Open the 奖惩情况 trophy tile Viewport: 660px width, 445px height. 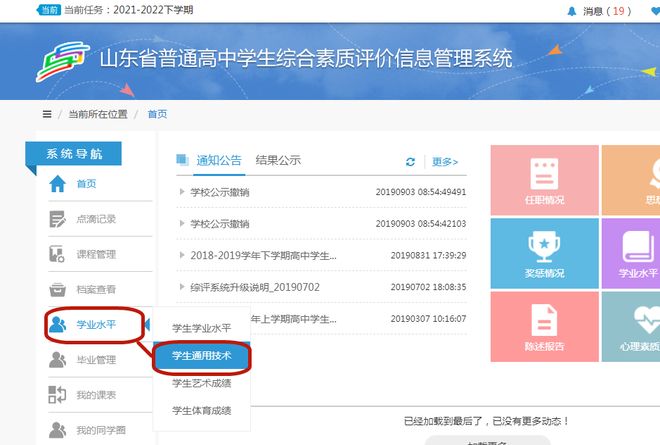545,253
